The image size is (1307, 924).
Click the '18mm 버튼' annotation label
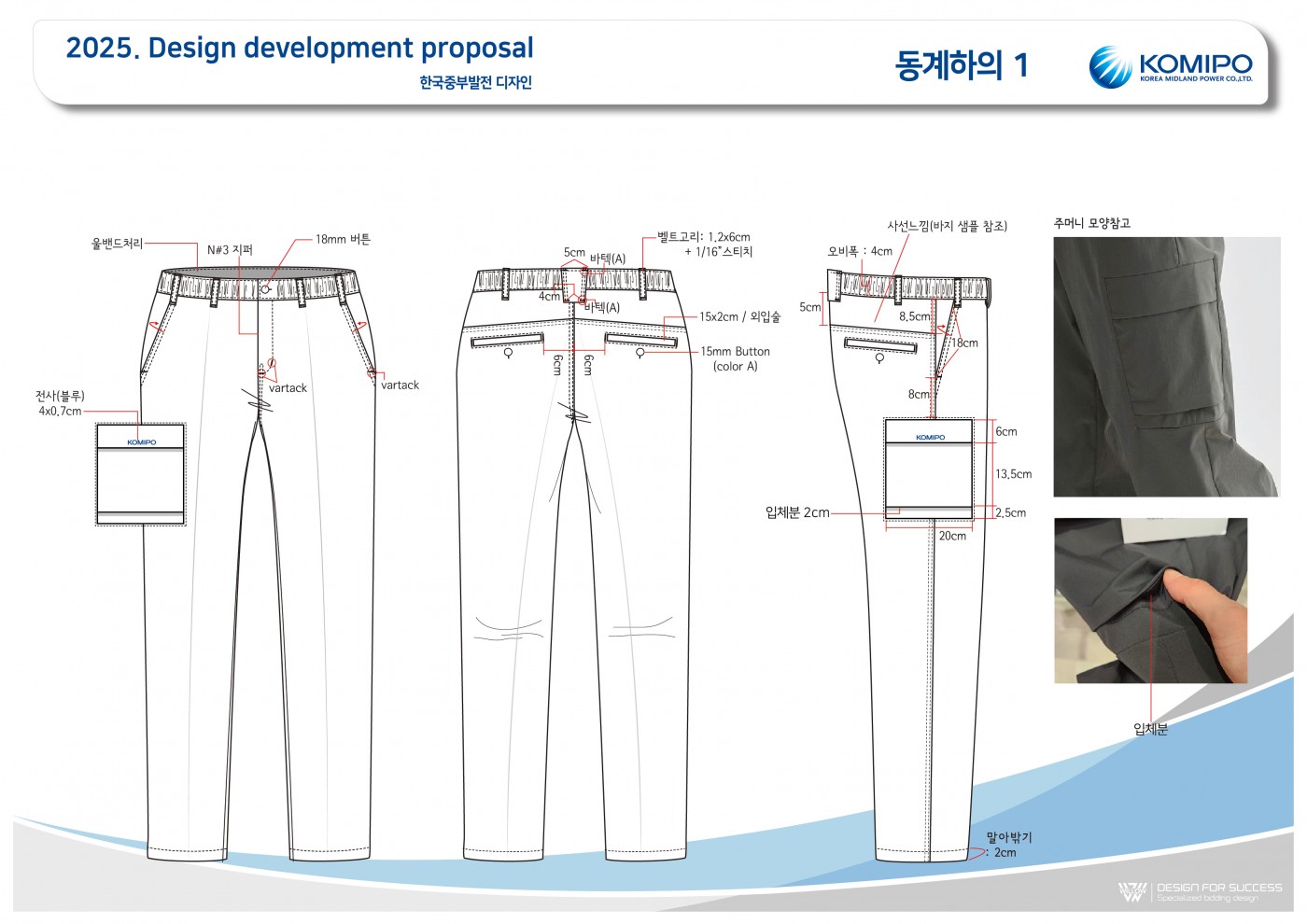(343, 240)
